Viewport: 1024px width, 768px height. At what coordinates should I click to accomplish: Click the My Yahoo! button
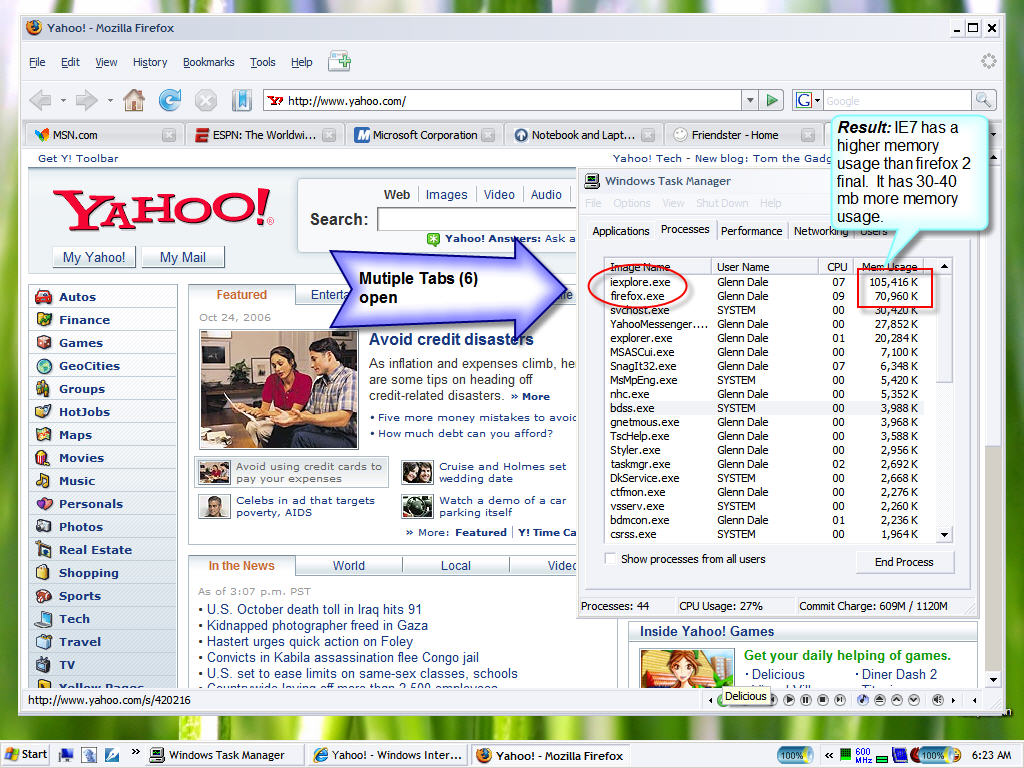click(x=94, y=257)
